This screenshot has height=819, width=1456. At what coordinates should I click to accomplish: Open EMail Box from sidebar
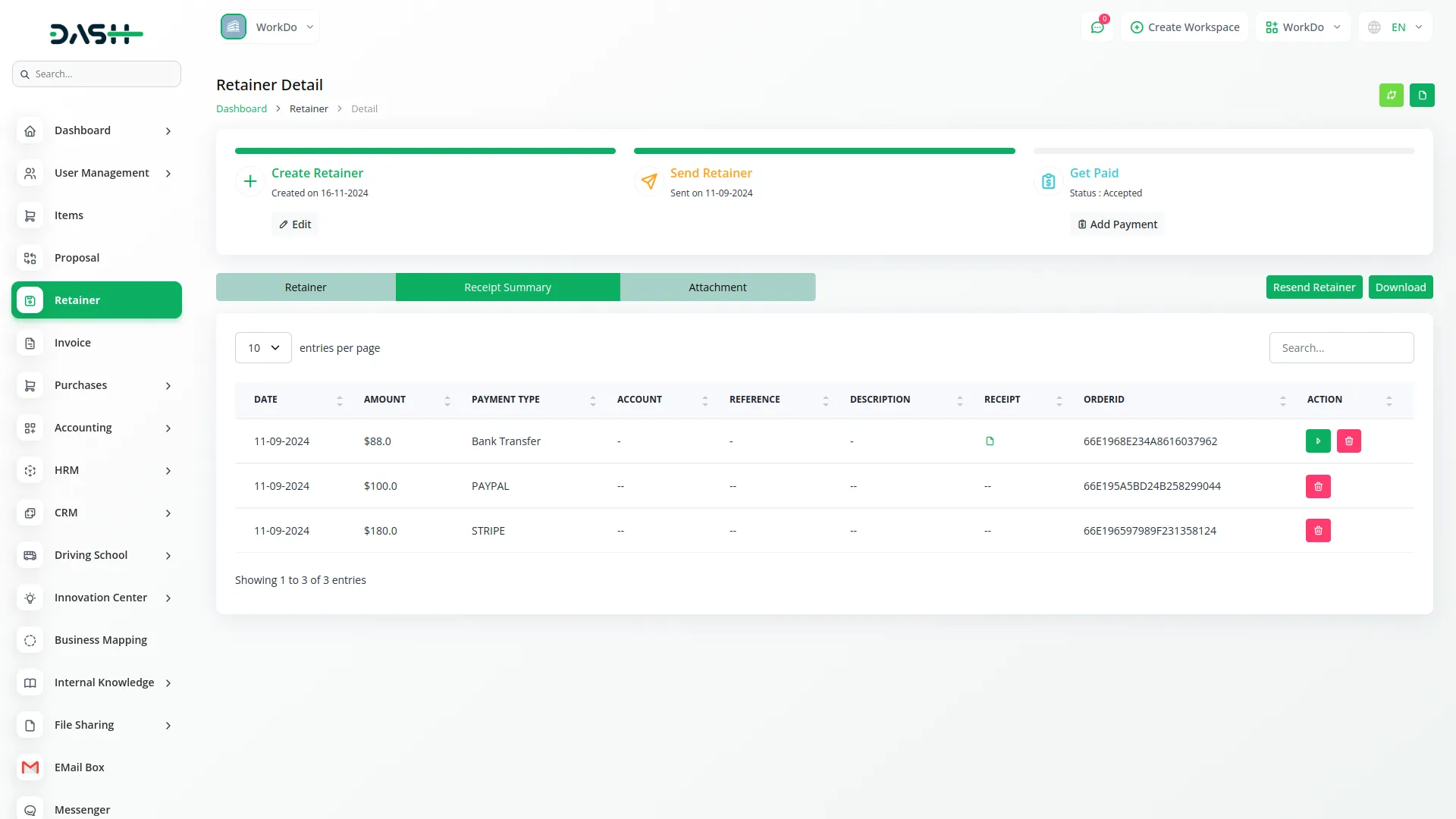80,767
